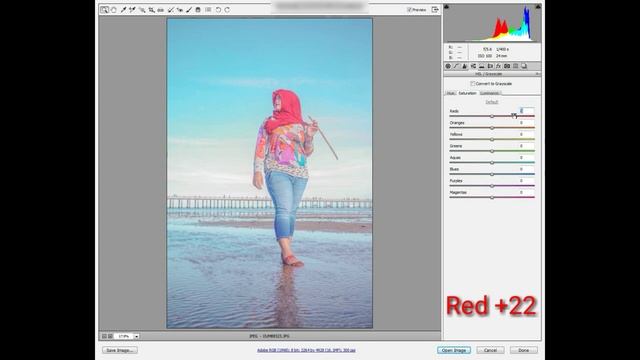The height and width of the screenshot is (360, 640).
Task: Select the Hand tool
Action: tap(113, 9)
